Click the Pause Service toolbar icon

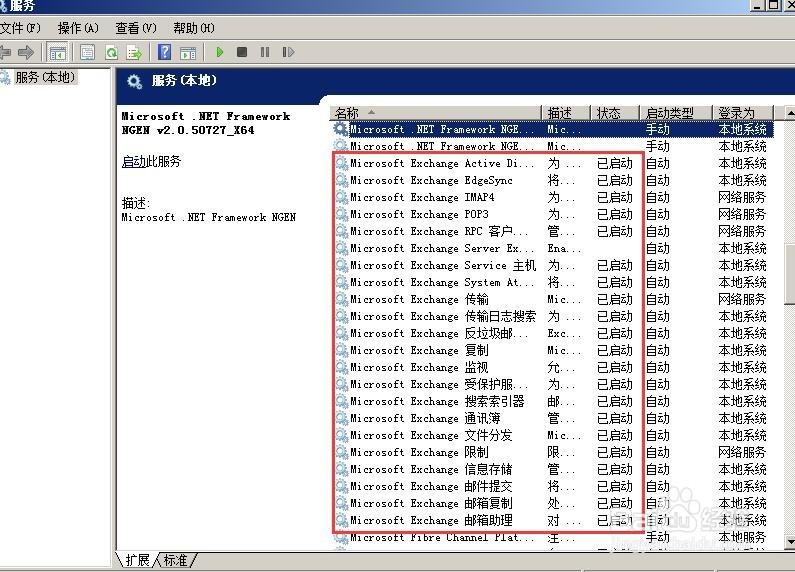(265, 52)
